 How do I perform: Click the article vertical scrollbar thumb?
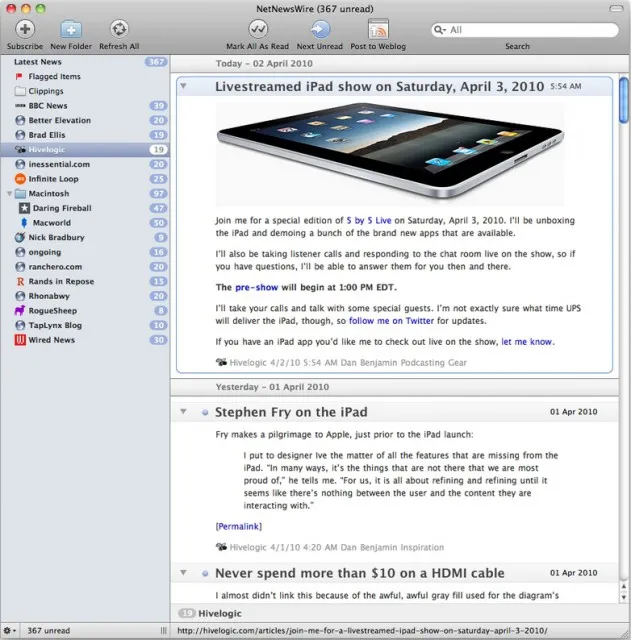pyautogui.click(x=624, y=100)
